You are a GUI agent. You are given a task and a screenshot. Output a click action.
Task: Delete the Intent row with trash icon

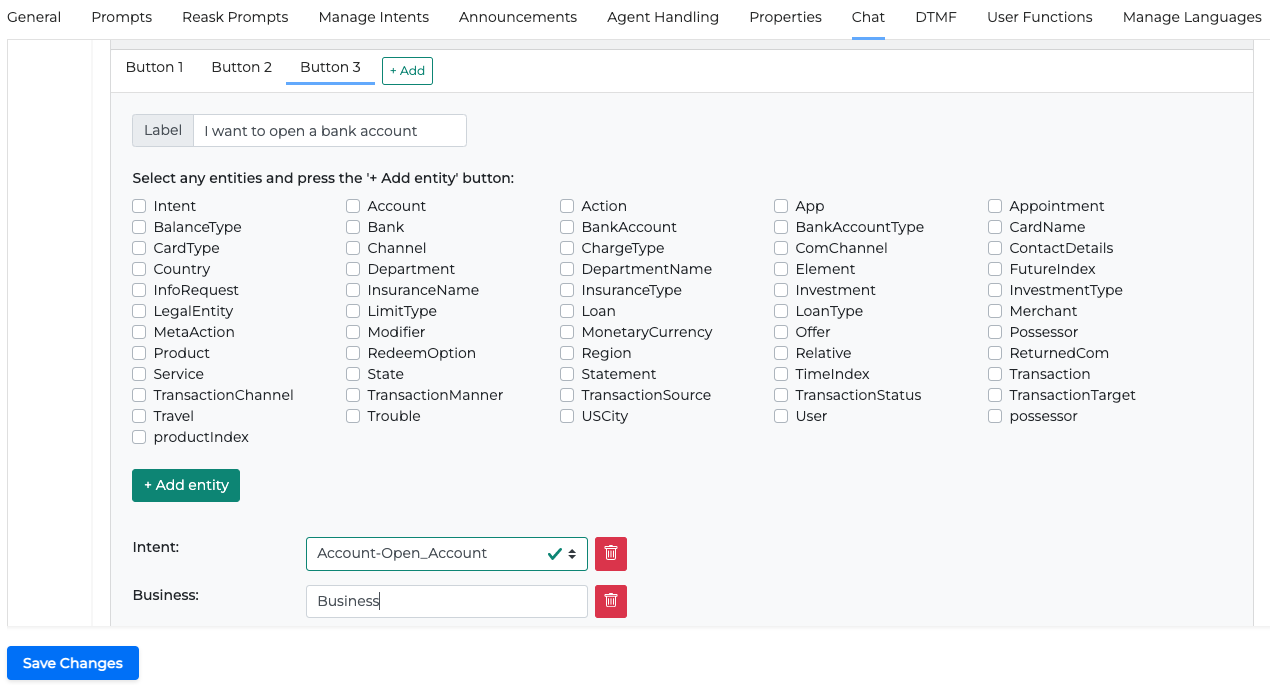[610, 554]
